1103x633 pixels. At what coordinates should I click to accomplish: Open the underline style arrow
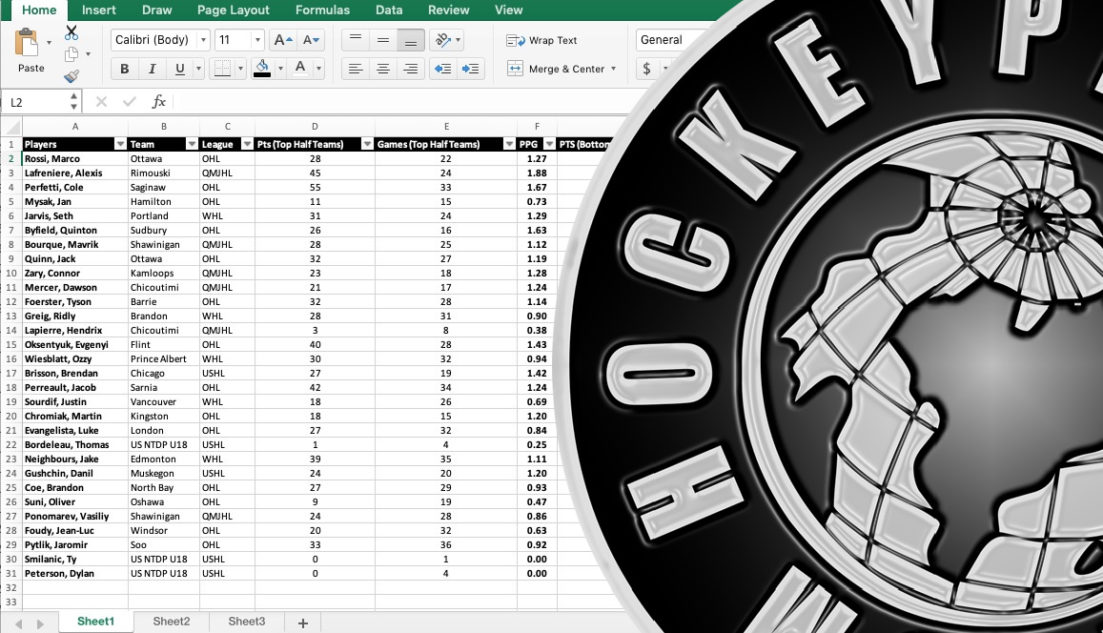tap(198, 68)
